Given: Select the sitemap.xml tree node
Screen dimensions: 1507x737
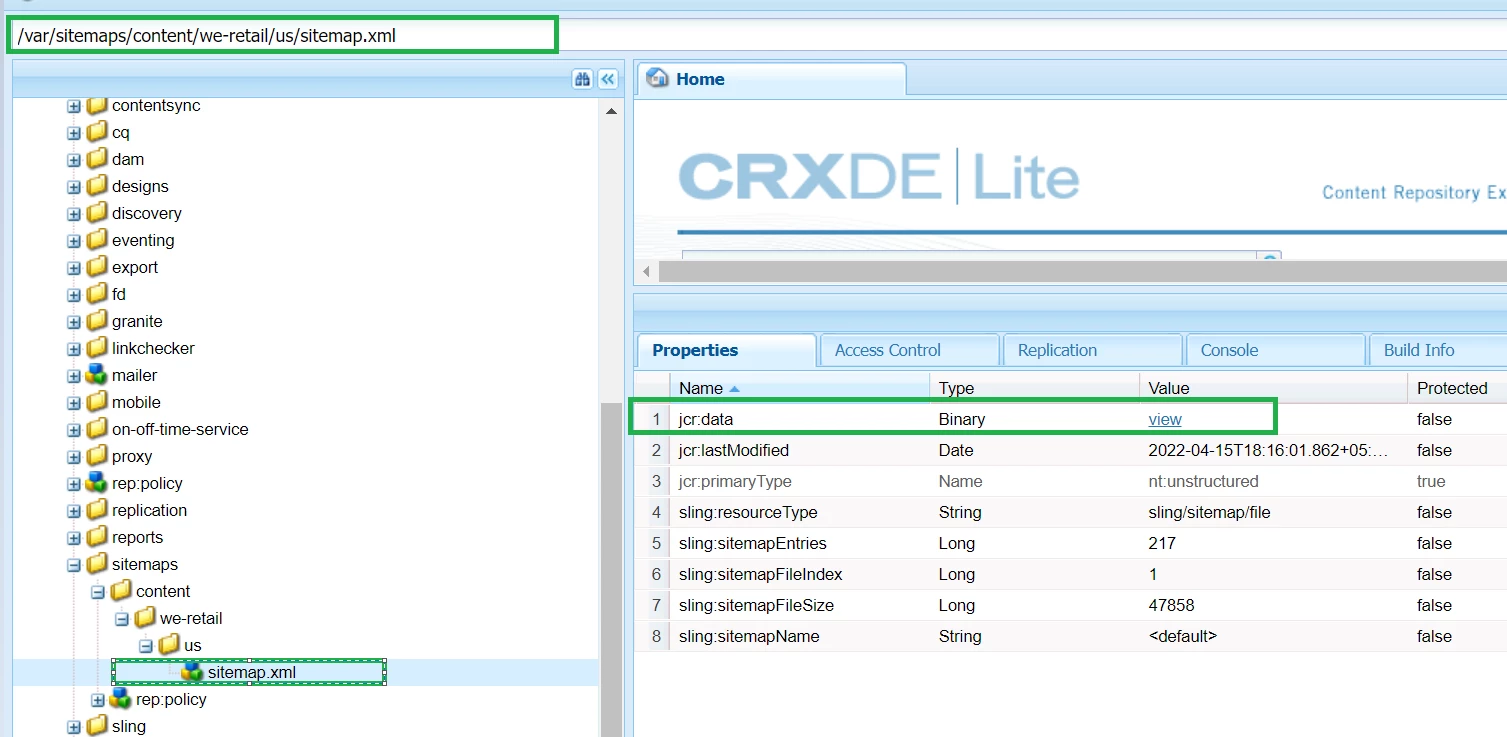Looking at the screenshot, I should pyautogui.click(x=252, y=672).
